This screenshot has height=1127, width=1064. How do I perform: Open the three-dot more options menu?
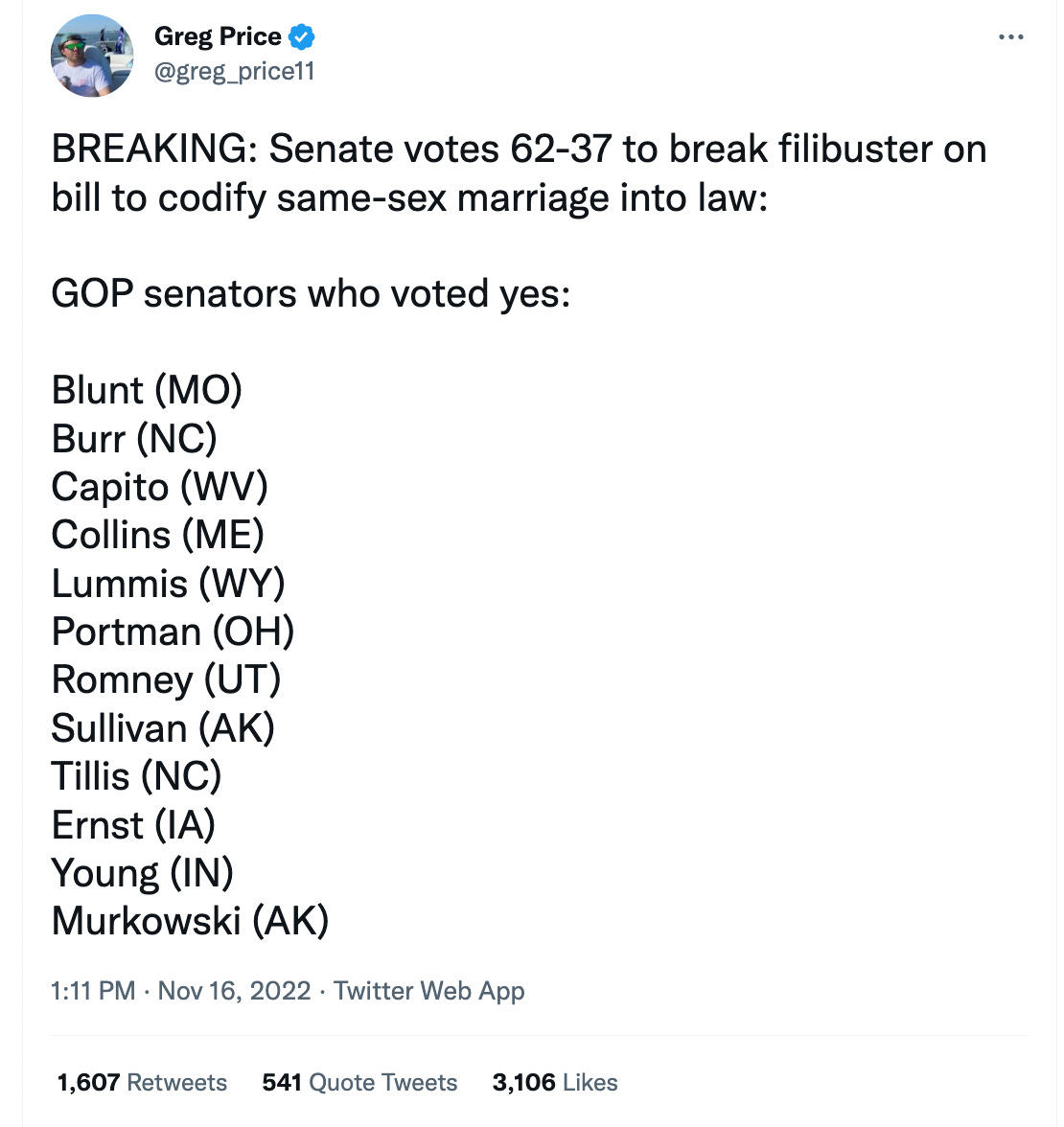click(x=1010, y=36)
